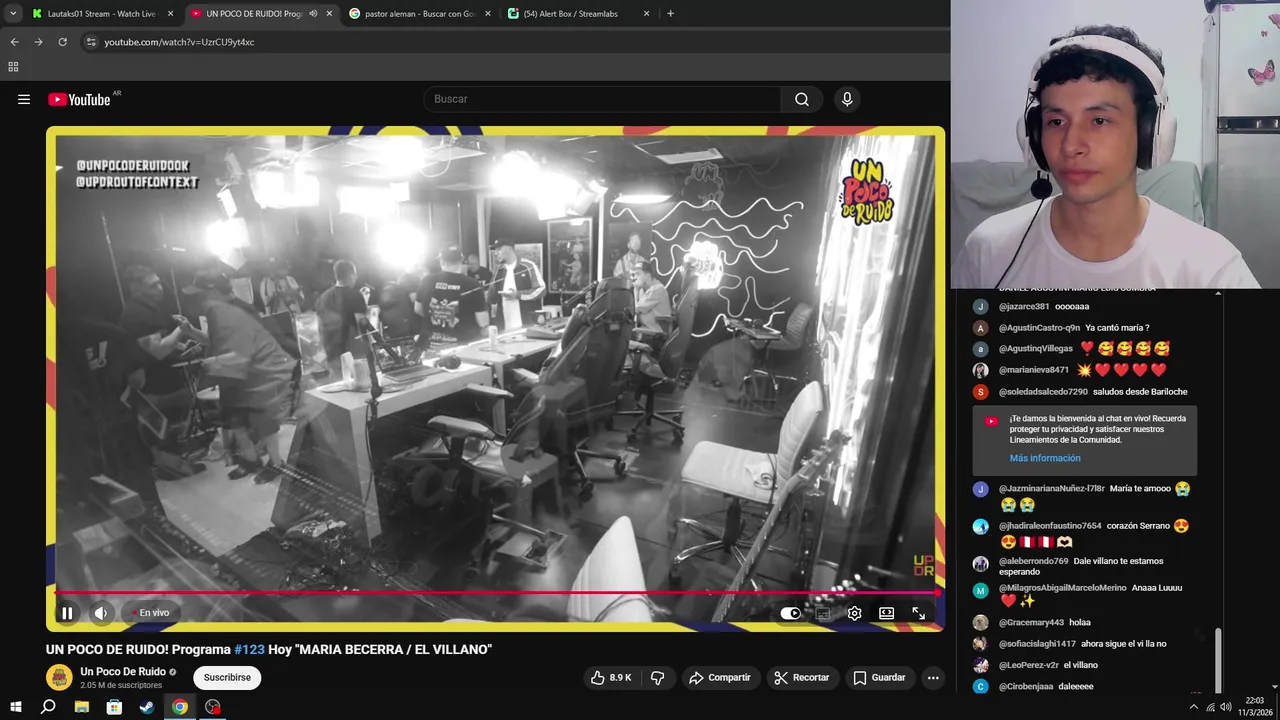Mute the video player volume
1280x720 pixels.
101,613
